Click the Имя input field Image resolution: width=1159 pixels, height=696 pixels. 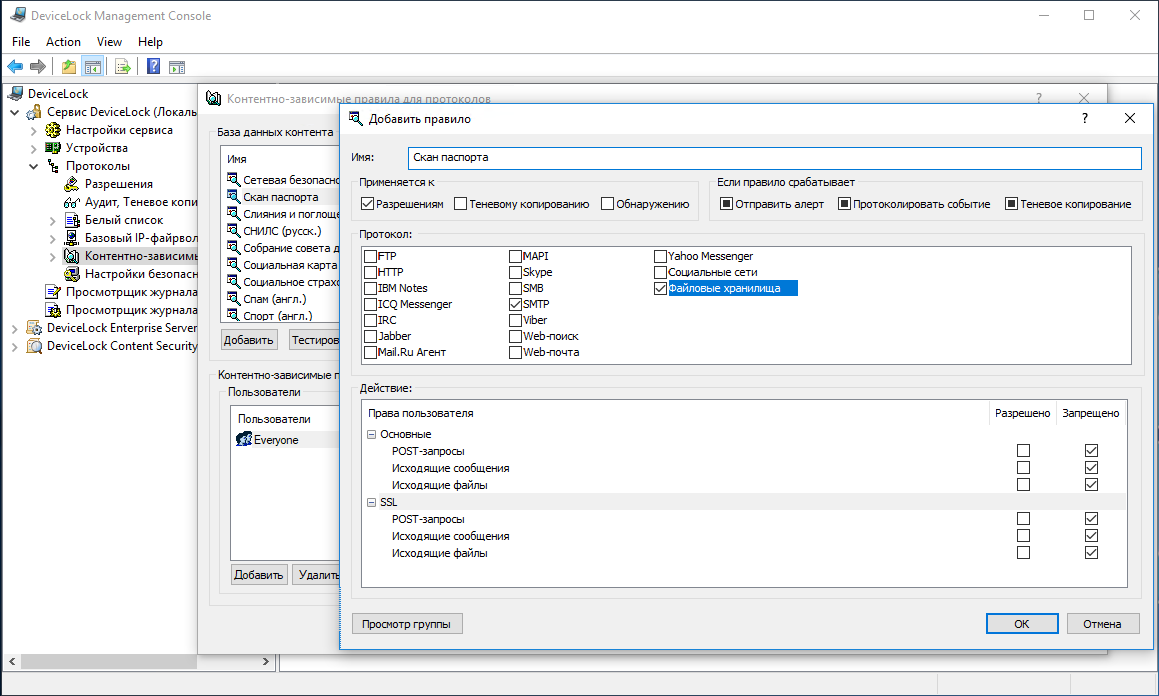pos(775,157)
